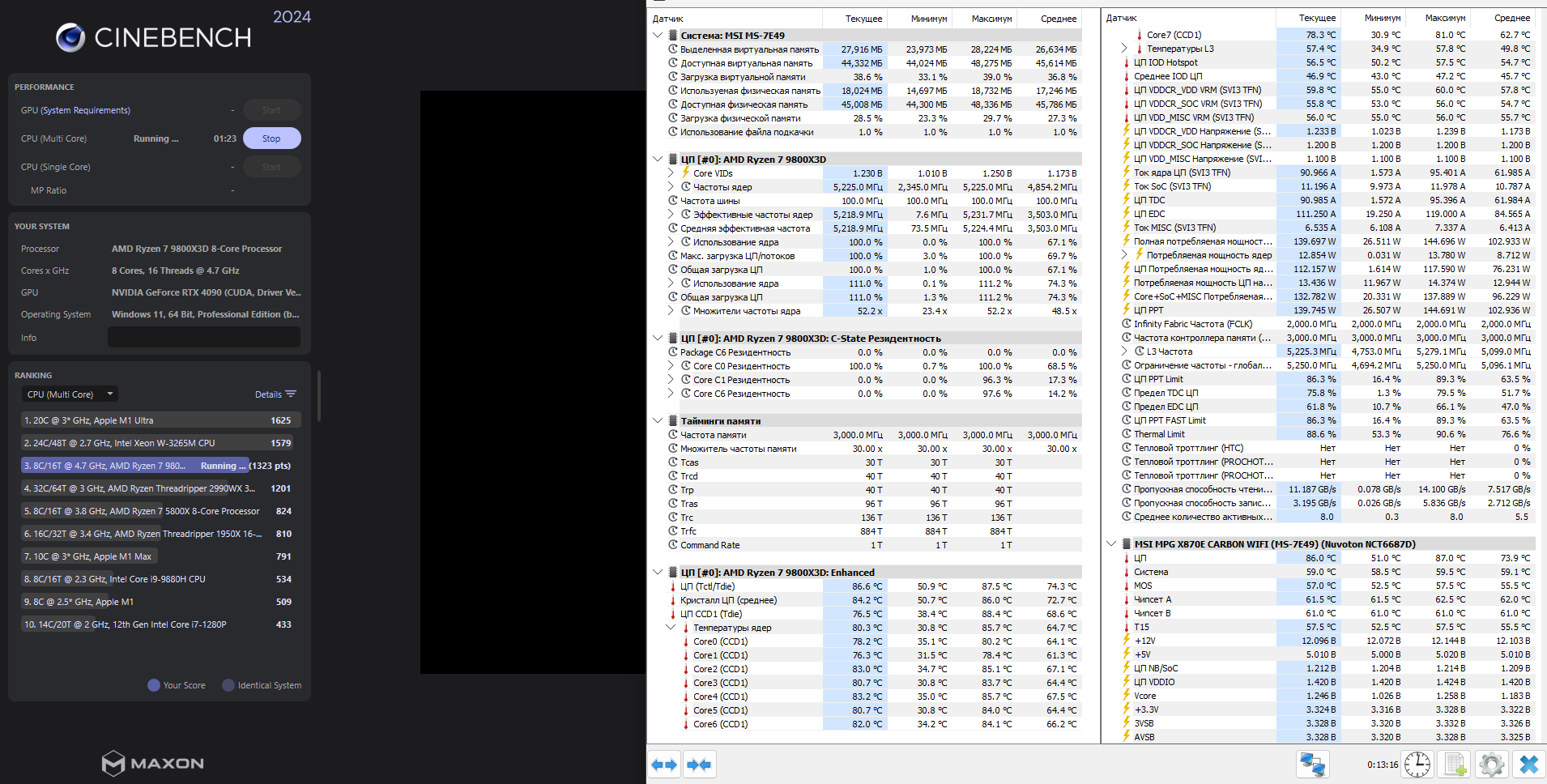Collapse the MSI MPG X870E CARBON WIFI group

coord(1111,544)
